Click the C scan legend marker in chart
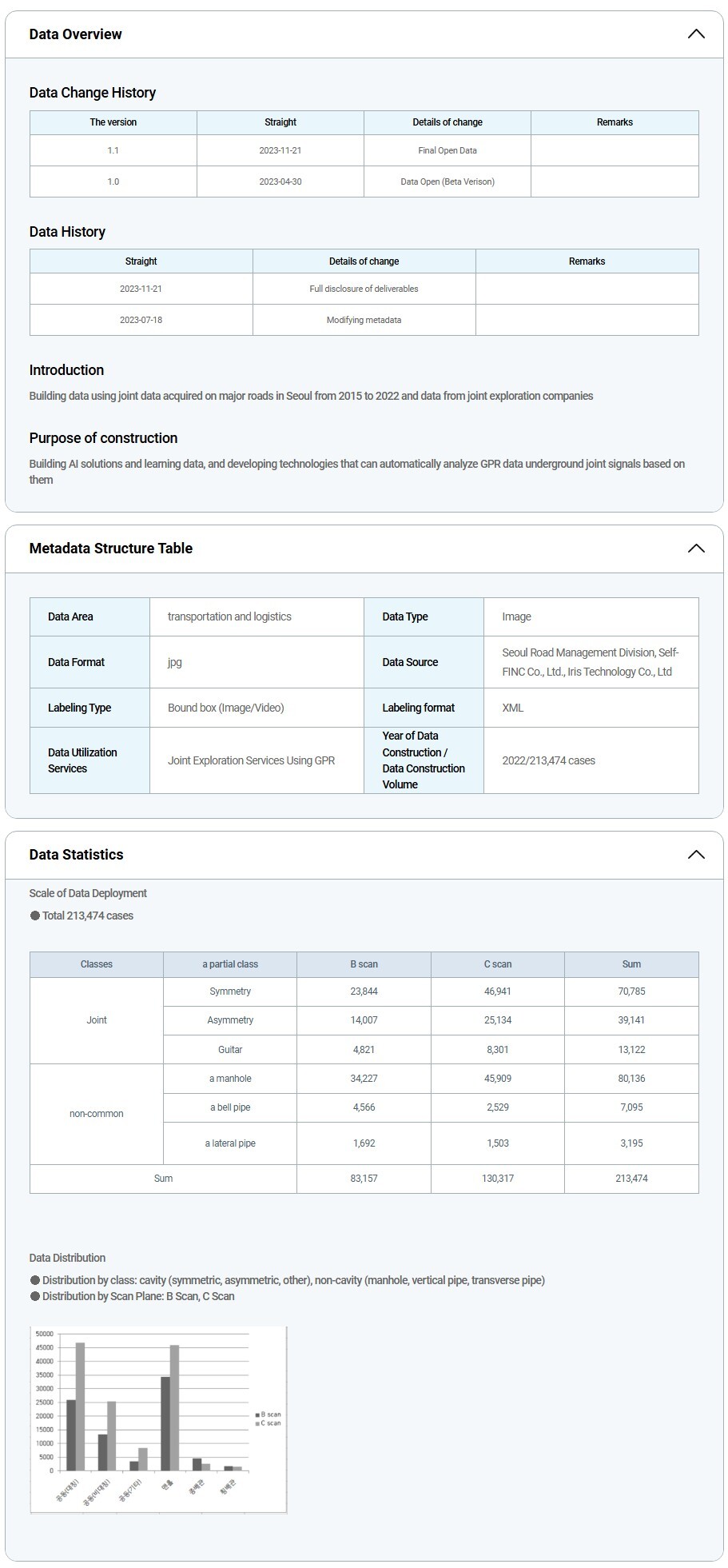 (257, 1424)
